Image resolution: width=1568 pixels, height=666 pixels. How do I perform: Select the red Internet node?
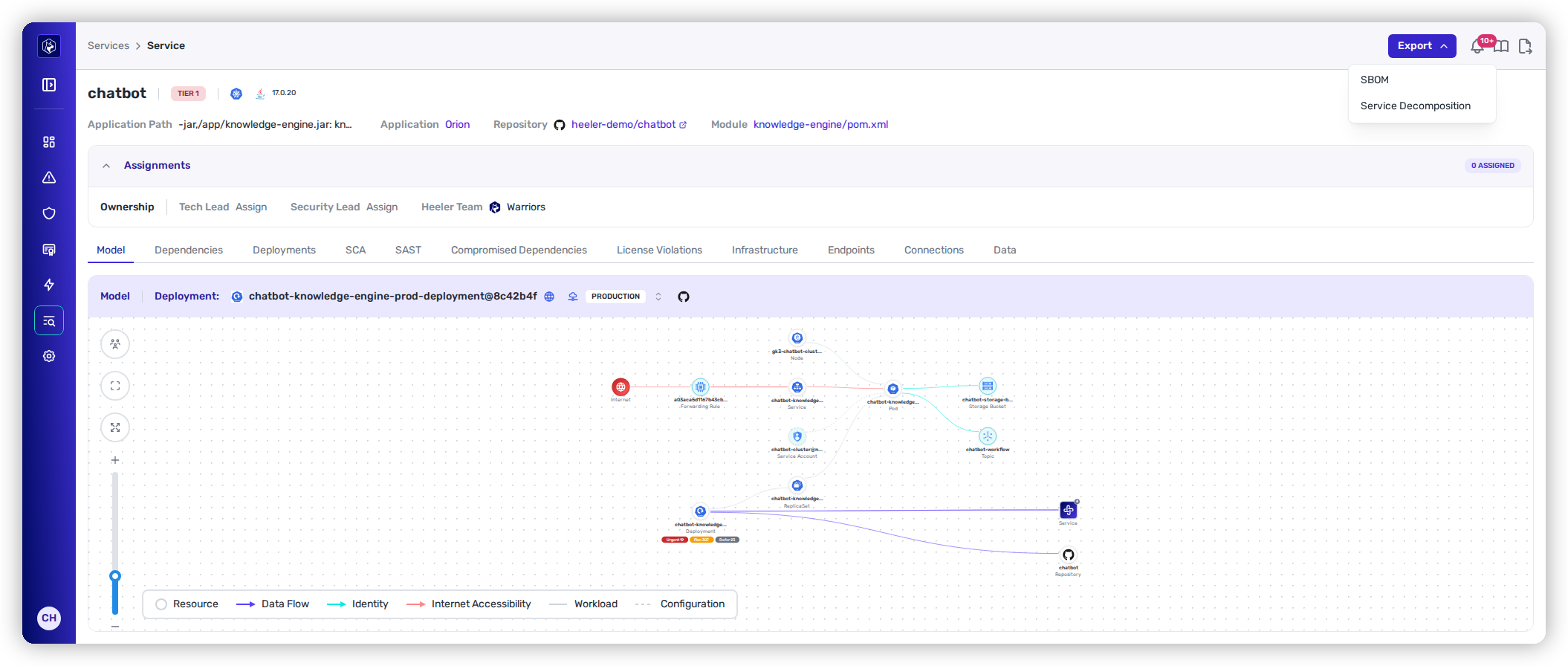[x=621, y=387]
